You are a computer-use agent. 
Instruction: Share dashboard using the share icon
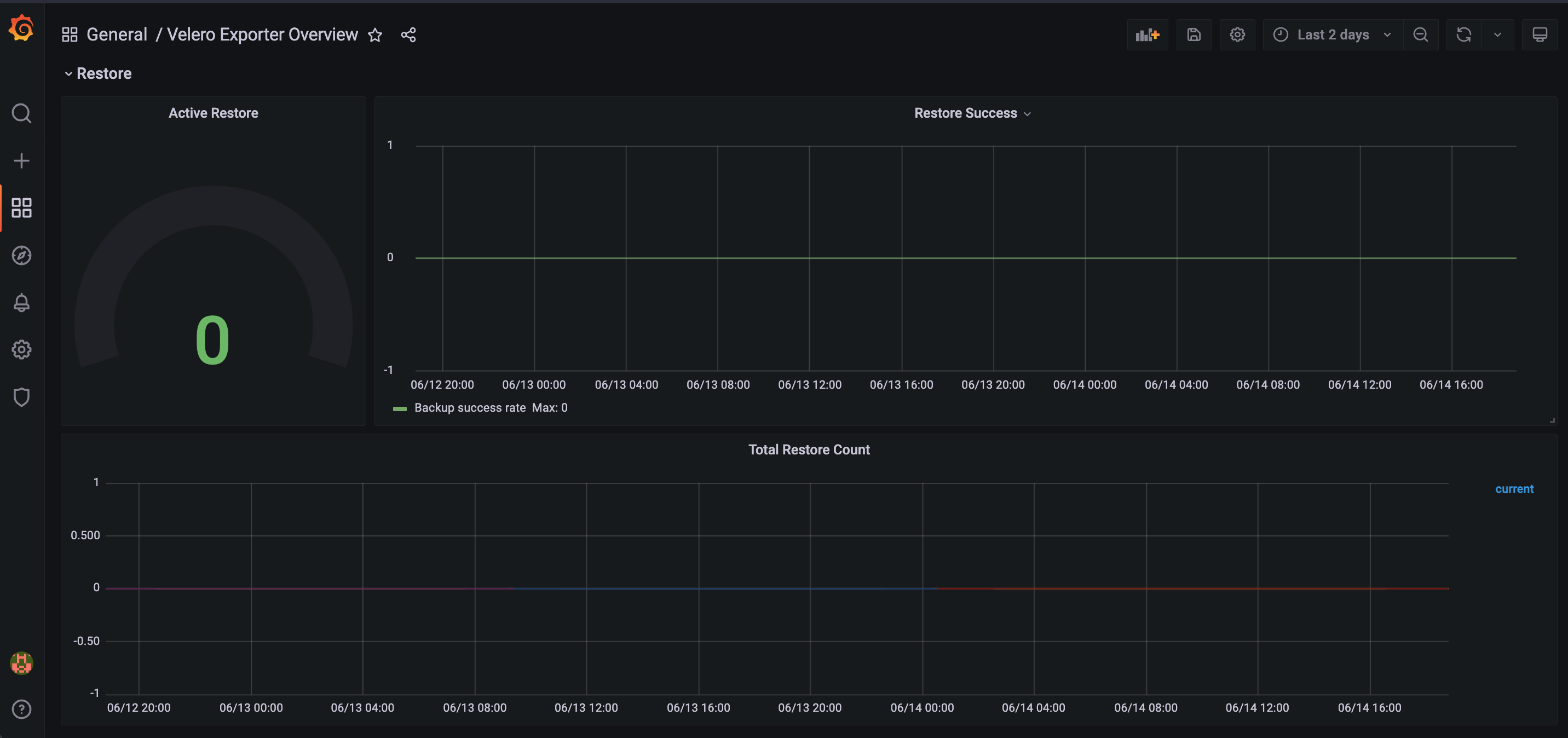click(408, 34)
